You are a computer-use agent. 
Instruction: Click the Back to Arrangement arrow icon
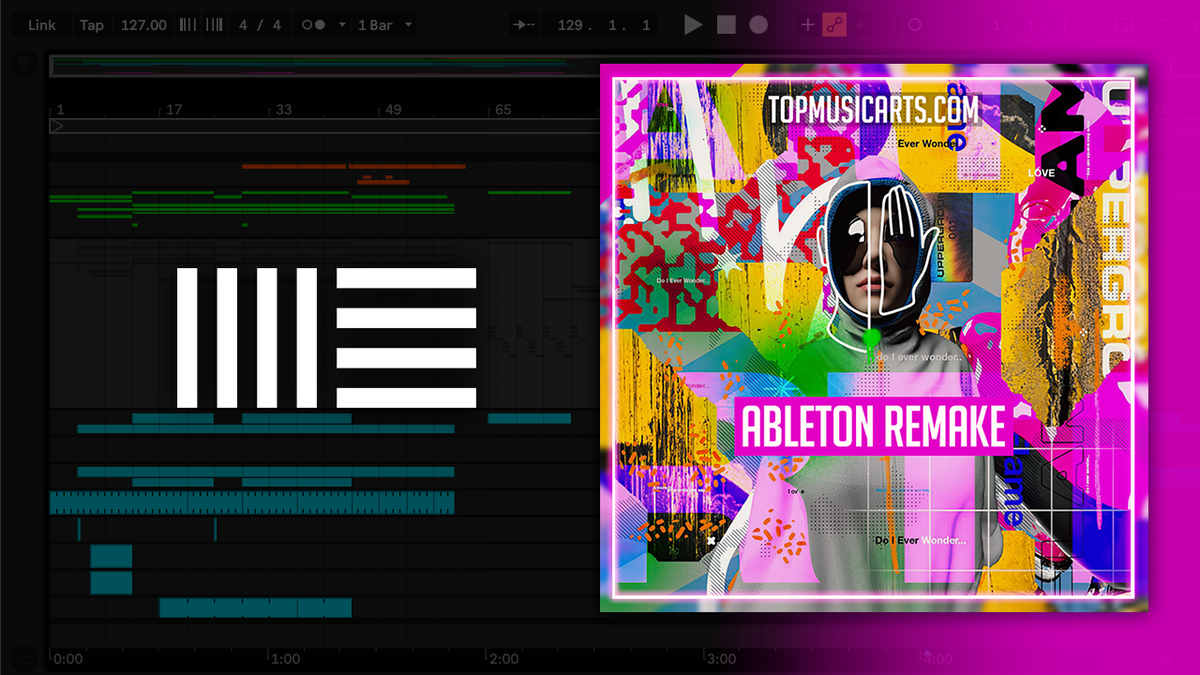point(861,24)
